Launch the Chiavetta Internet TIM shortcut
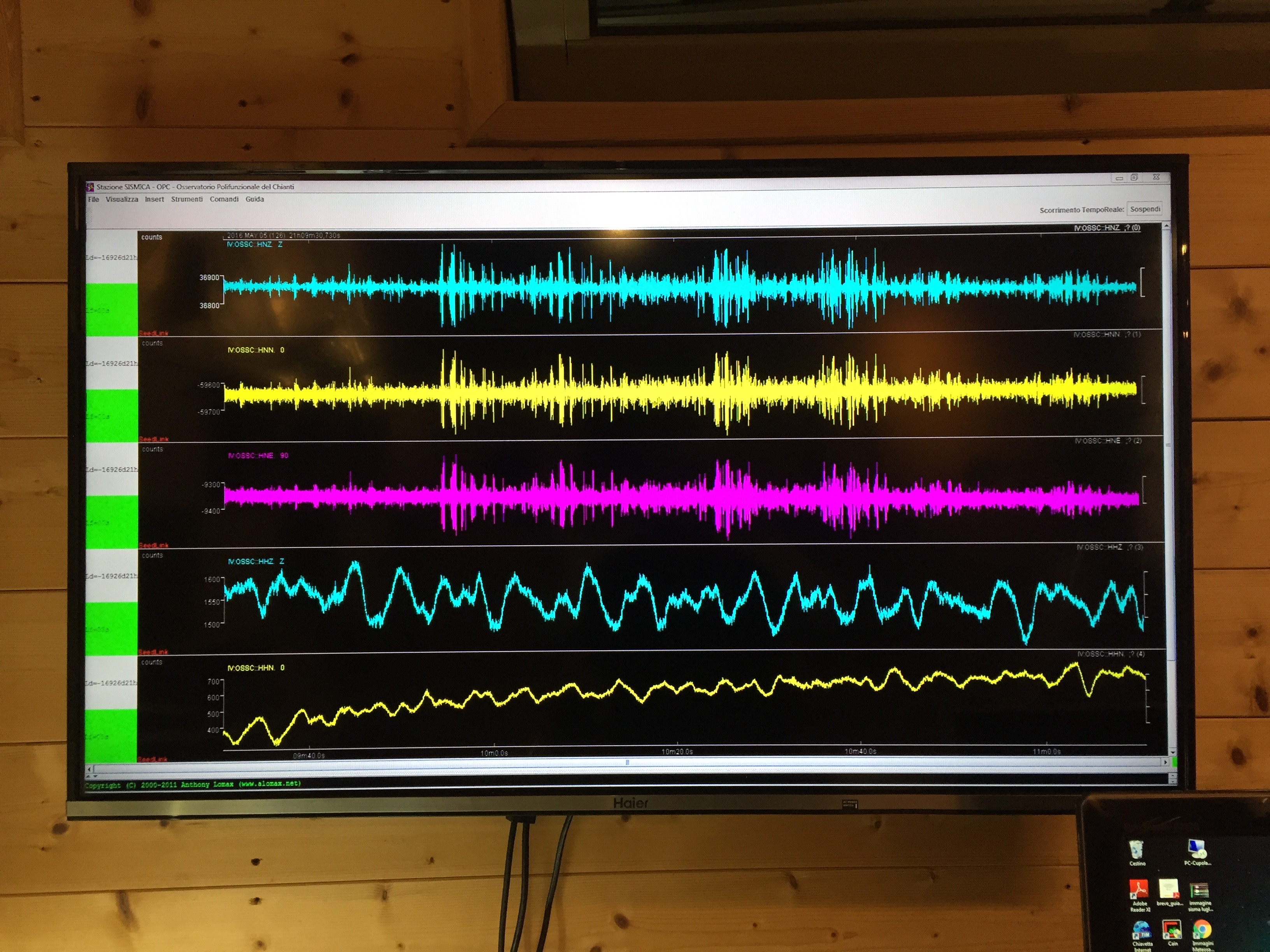Viewport: 1270px width, 952px height. 1142,936
